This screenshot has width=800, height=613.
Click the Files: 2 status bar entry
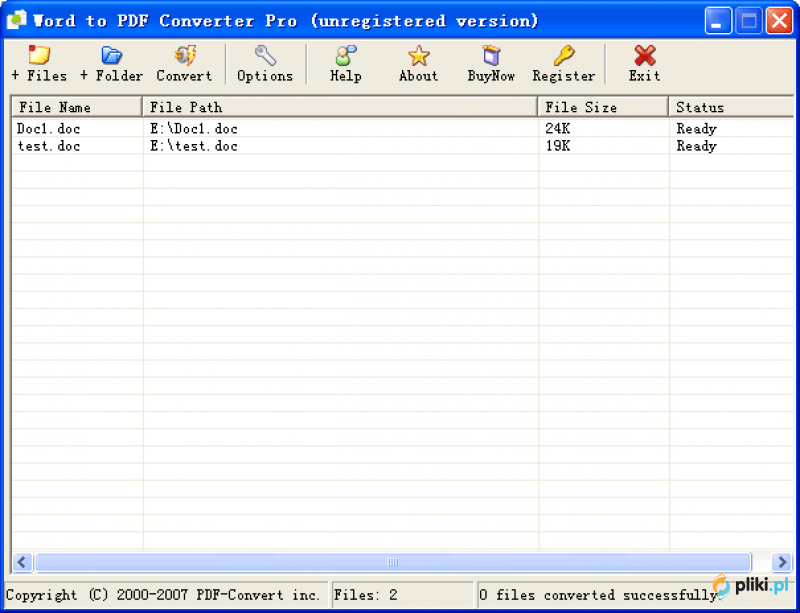click(365, 595)
